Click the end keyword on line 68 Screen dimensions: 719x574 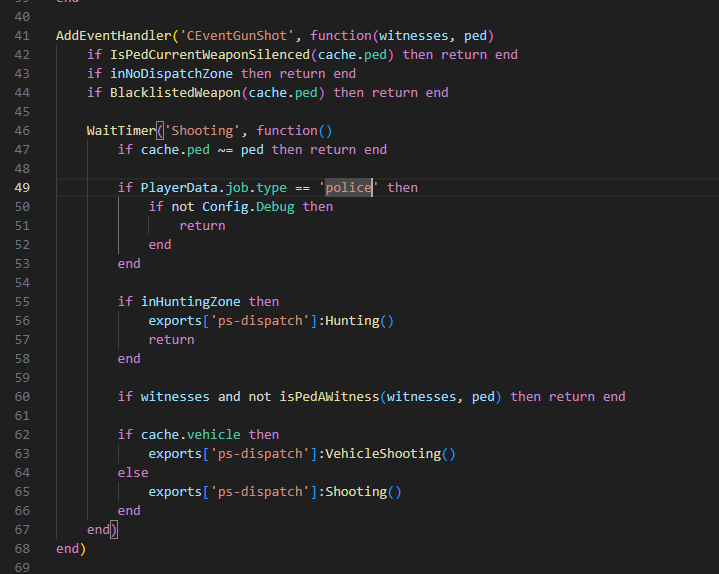67,549
